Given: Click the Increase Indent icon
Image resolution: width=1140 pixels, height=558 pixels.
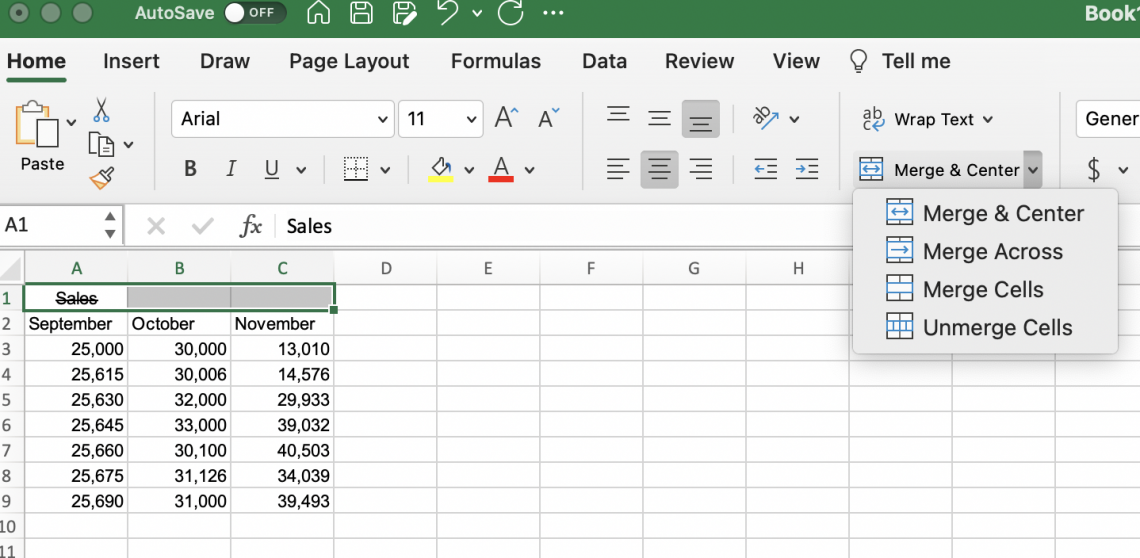Looking at the screenshot, I should click(806, 169).
